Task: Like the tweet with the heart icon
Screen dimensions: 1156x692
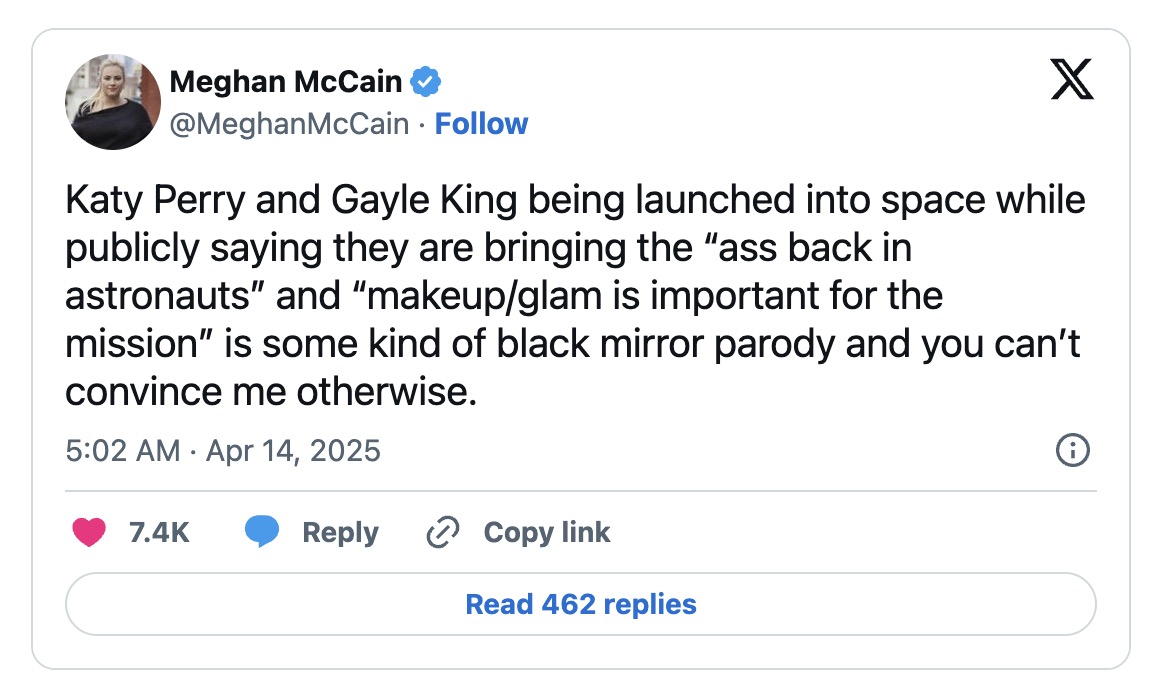Action: pos(89,532)
